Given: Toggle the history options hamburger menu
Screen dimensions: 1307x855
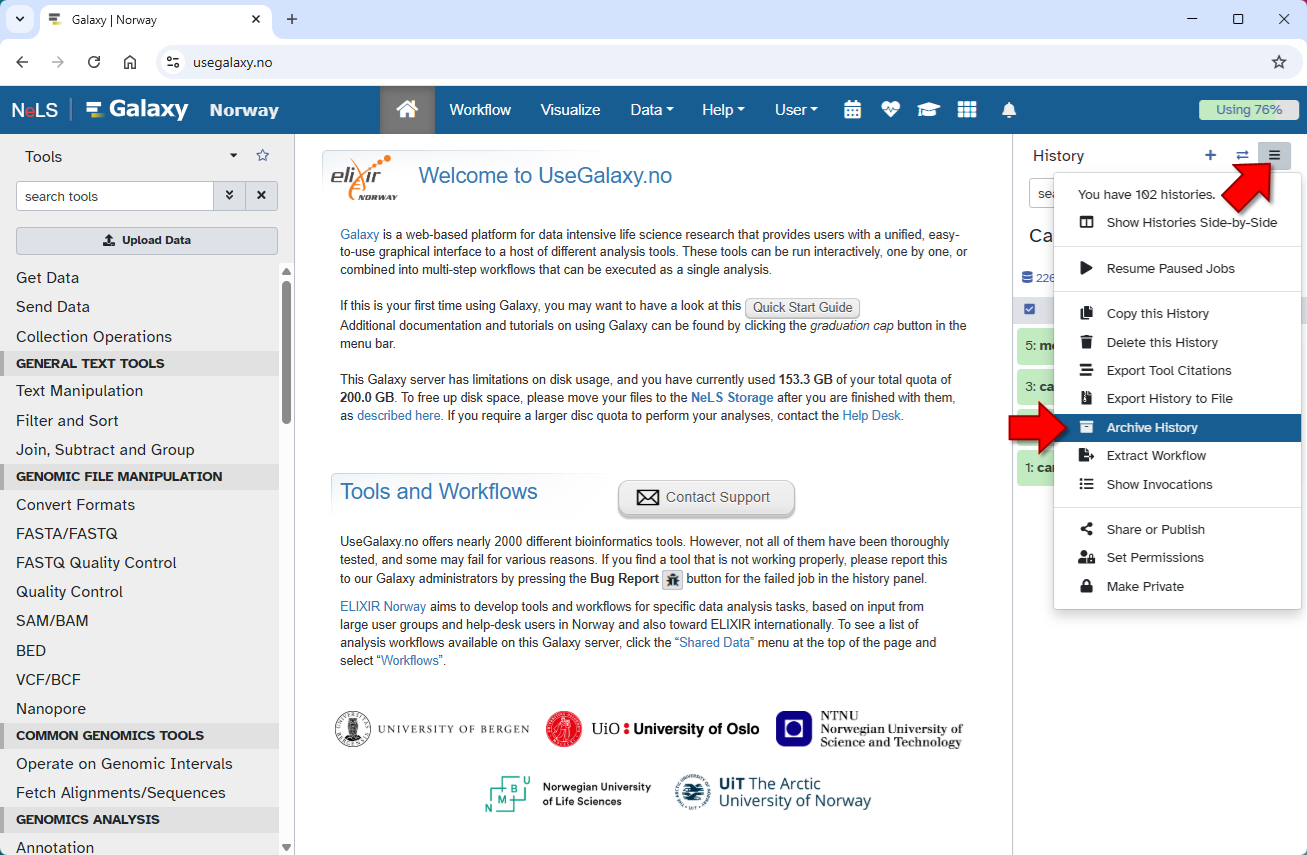Looking at the screenshot, I should click(1274, 155).
